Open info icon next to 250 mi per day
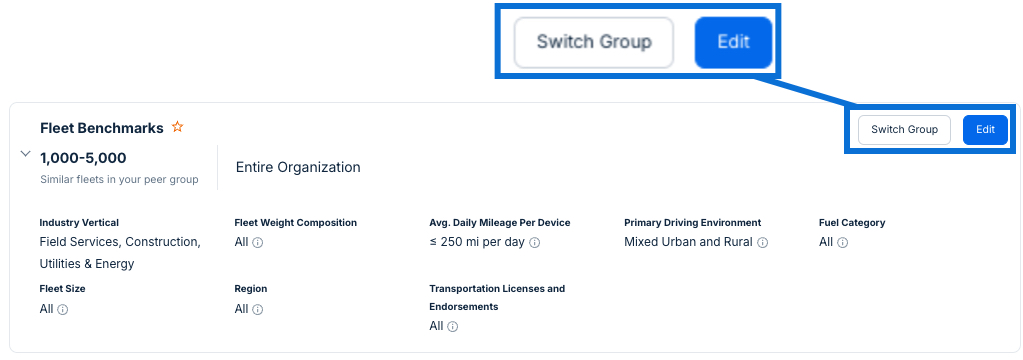 coord(534,243)
